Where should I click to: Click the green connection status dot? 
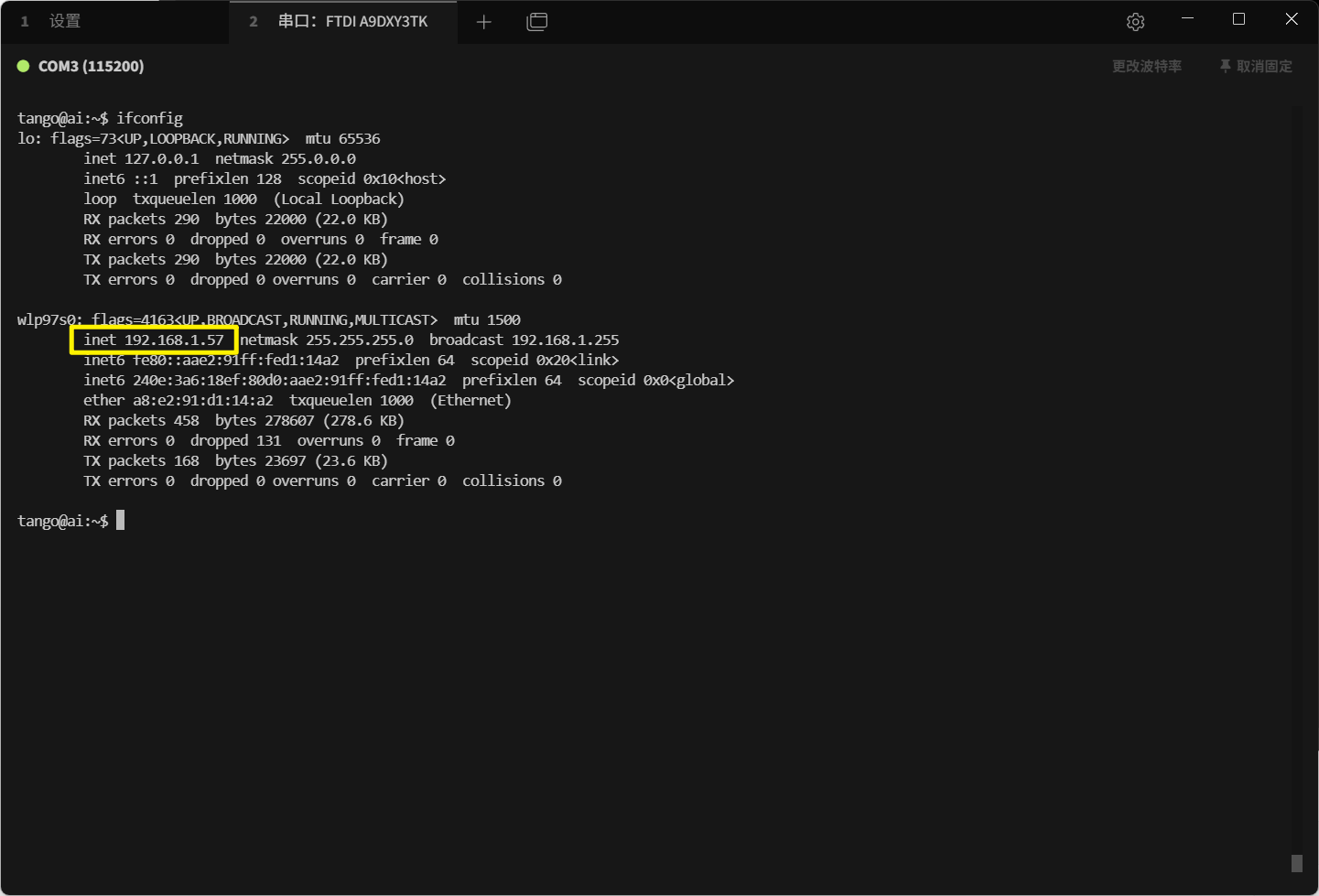click(x=24, y=66)
